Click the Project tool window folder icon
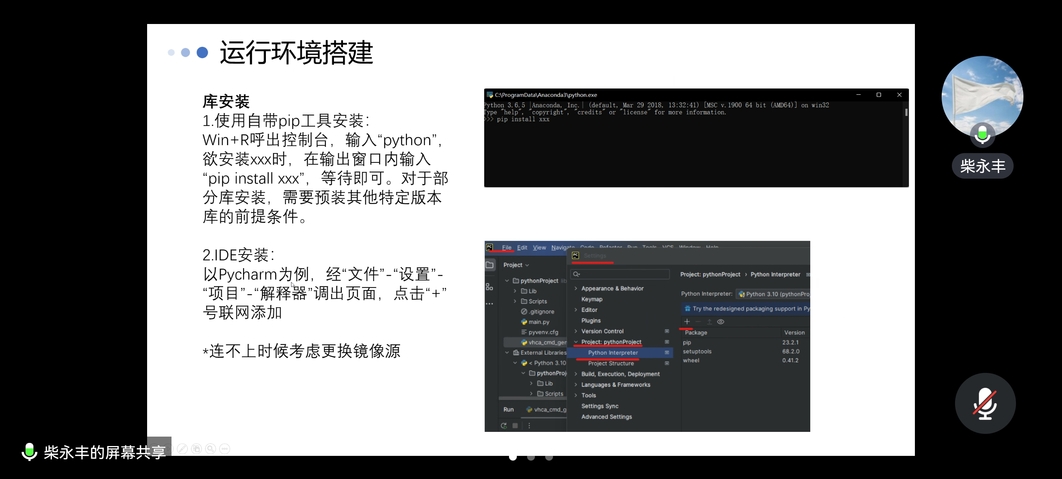This screenshot has height=479, width=1062. (x=490, y=265)
